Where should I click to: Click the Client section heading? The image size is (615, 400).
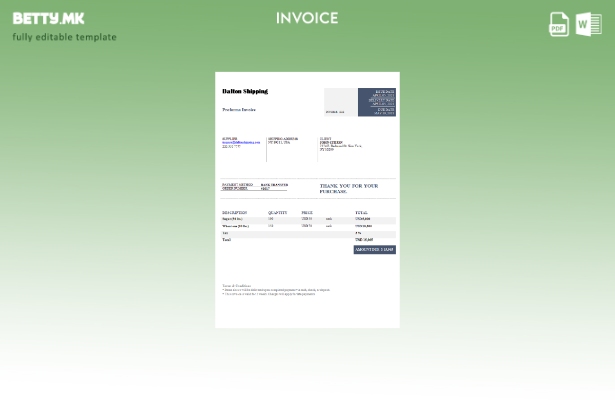pos(325,139)
